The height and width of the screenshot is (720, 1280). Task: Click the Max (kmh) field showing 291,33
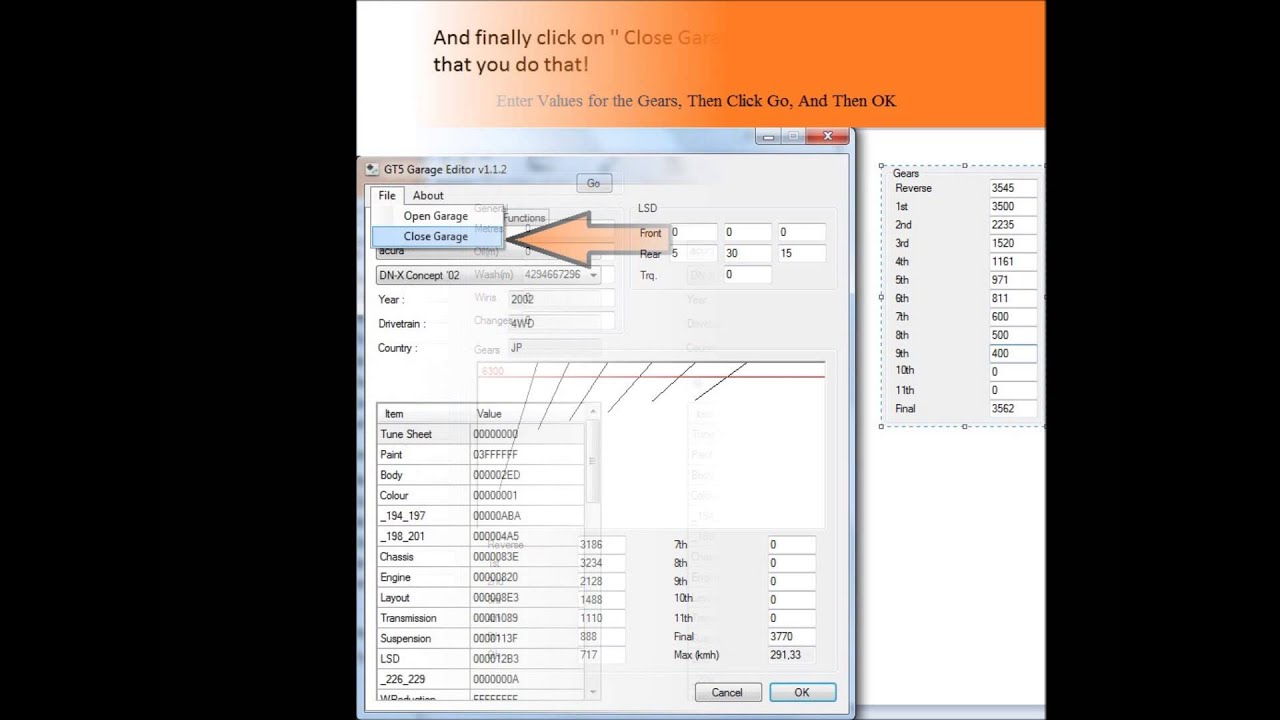tap(791, 655)
